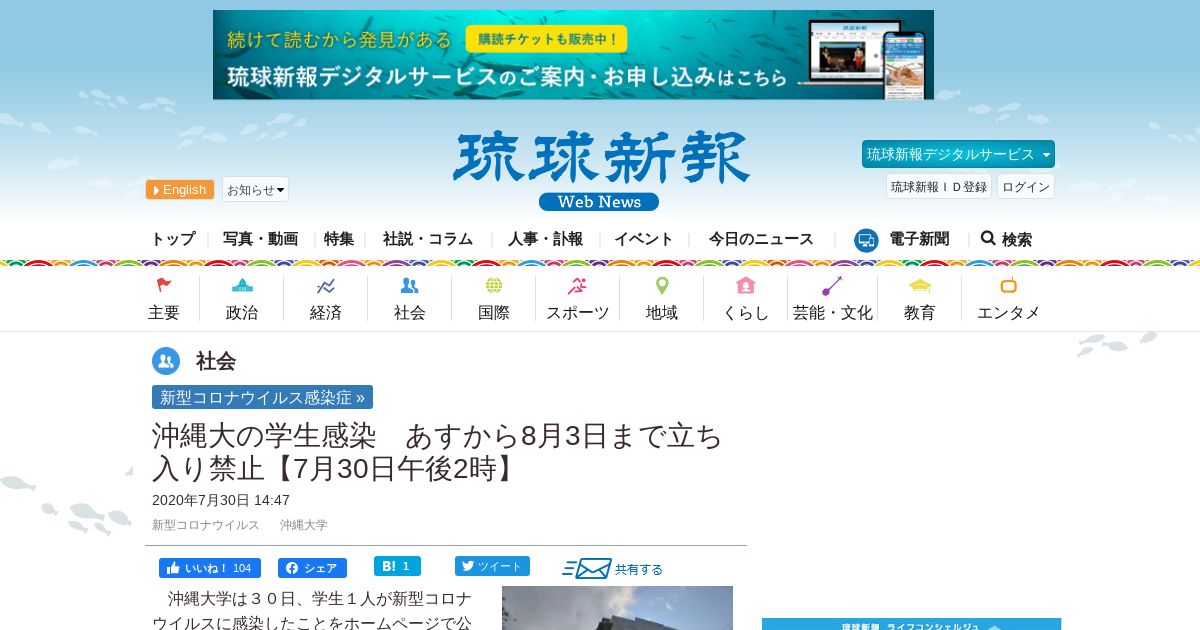Open the エンタメ category with TV icon

1008,299
